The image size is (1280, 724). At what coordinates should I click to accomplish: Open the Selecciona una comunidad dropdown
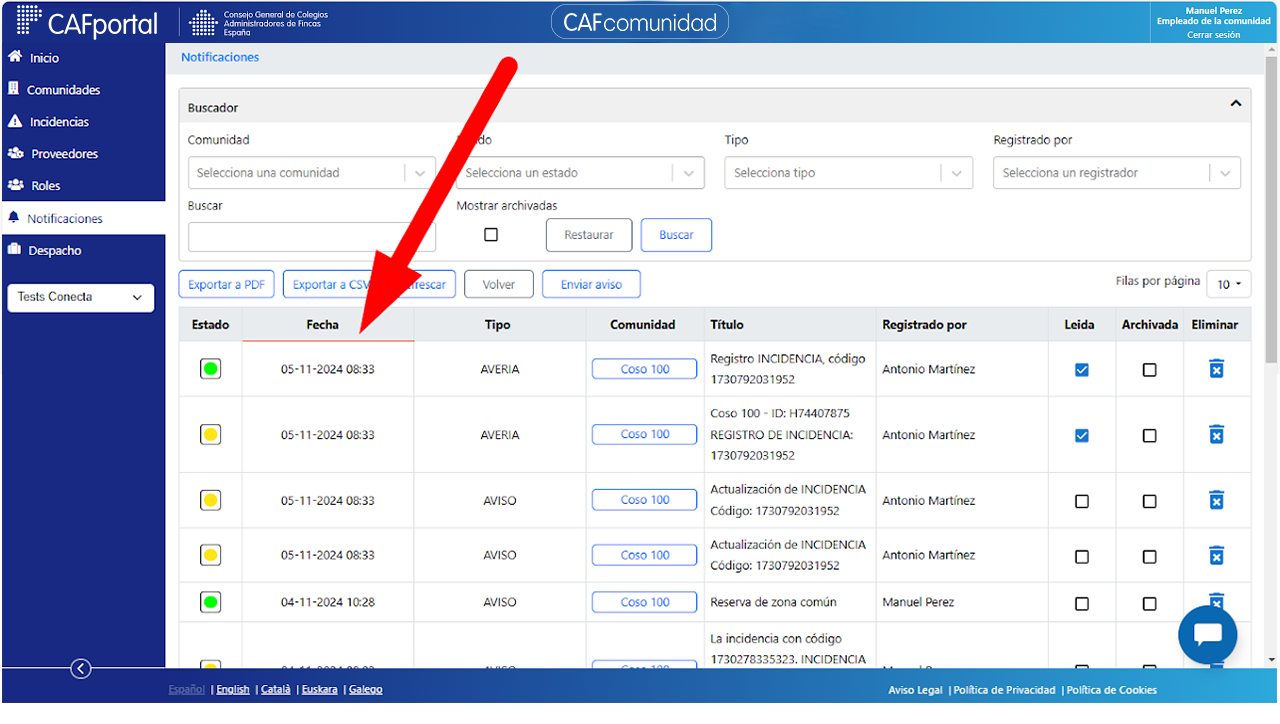point(312,173)
